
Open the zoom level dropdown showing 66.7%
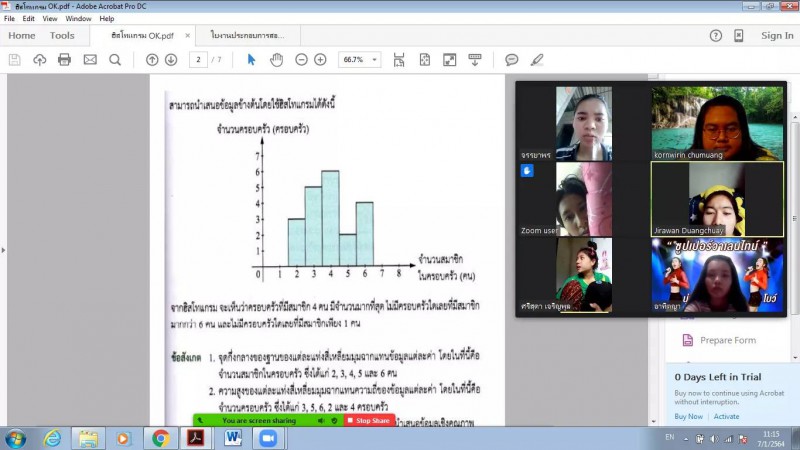(359, 60)
